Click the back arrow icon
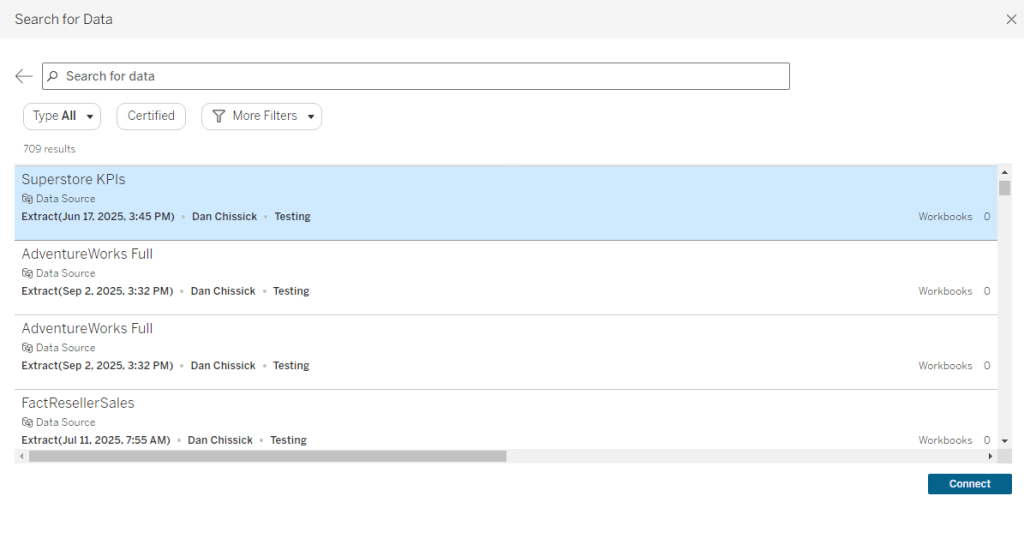This screenshot has width=1024, height=538. (24, 77)
